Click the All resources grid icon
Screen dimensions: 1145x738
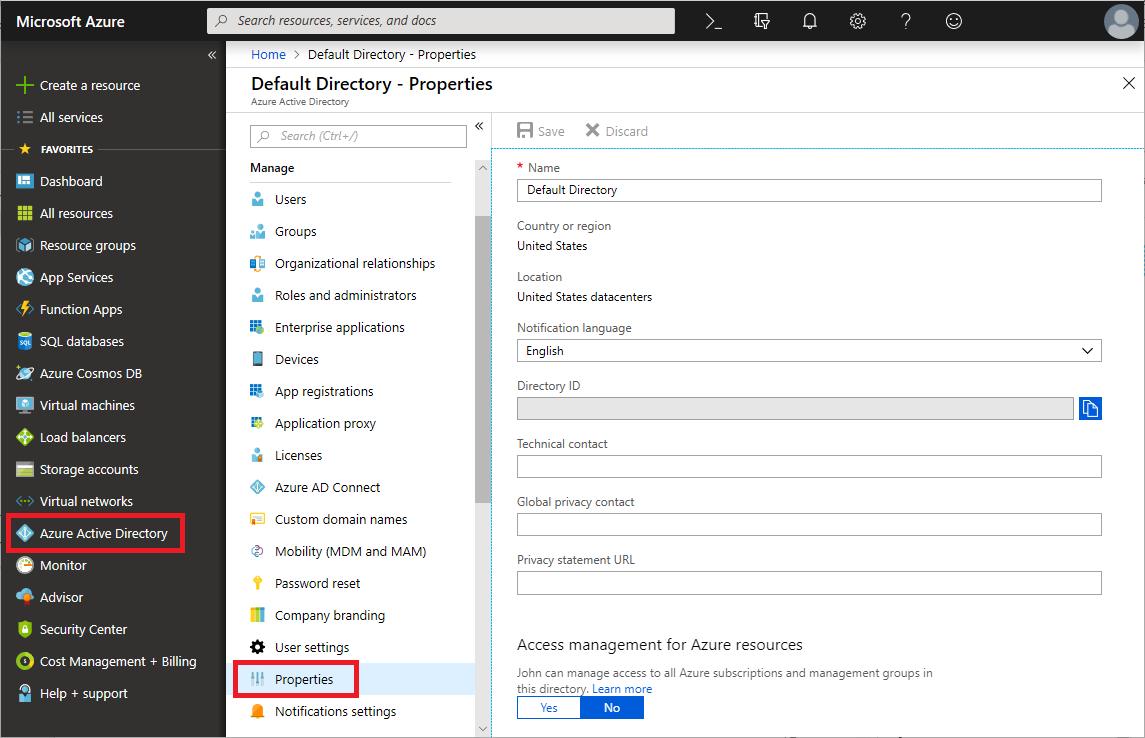tap(25, 213)
